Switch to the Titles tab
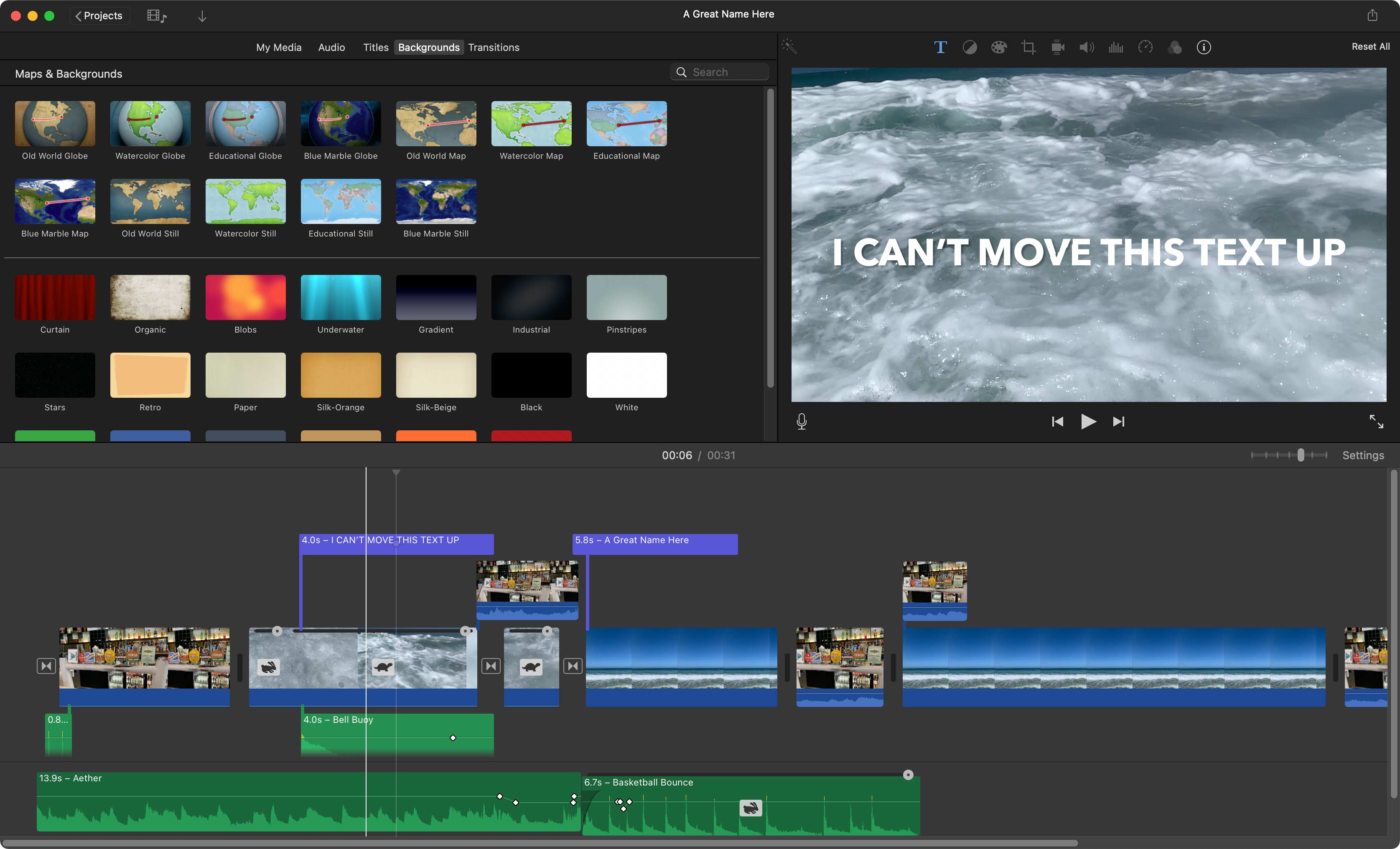 (376, 47)
